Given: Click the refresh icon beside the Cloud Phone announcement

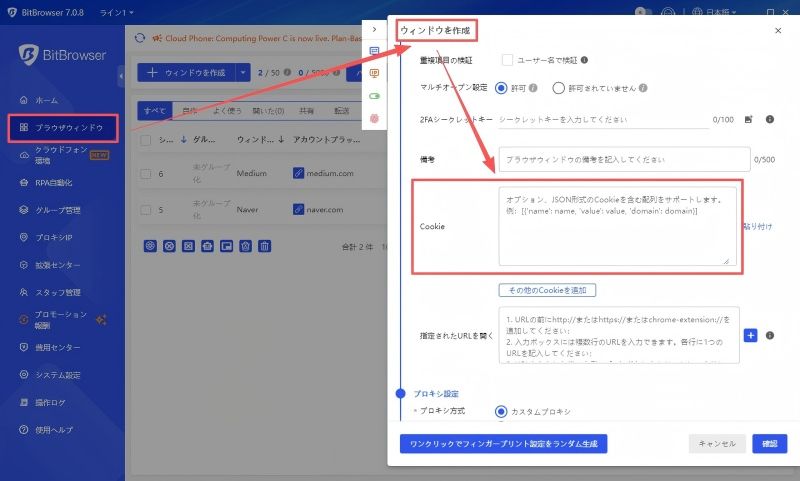Looking at the screenshot, I should pyautogui.click(x=140, y=38).
